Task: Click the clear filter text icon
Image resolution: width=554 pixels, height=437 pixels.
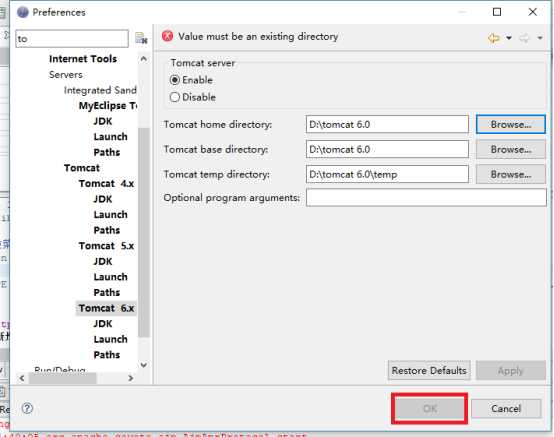Action: click(141, 38)
